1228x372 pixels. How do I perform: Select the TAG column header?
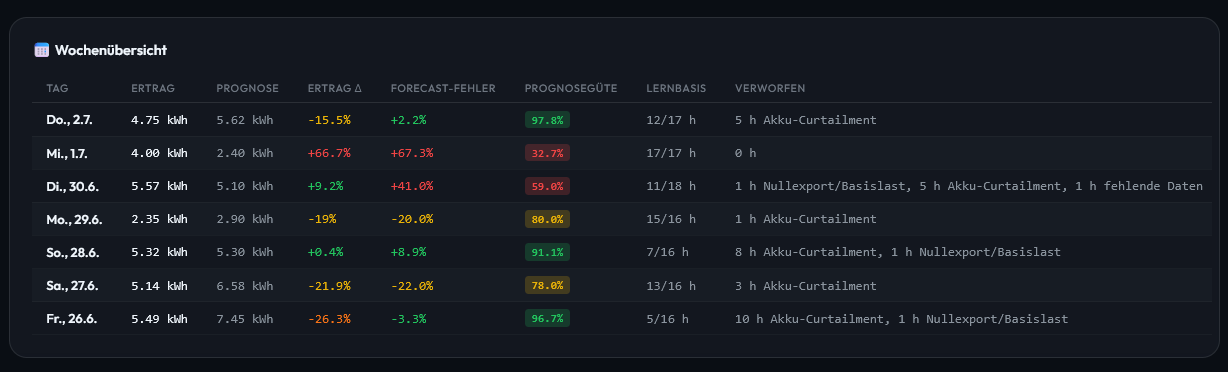(57, 88)
